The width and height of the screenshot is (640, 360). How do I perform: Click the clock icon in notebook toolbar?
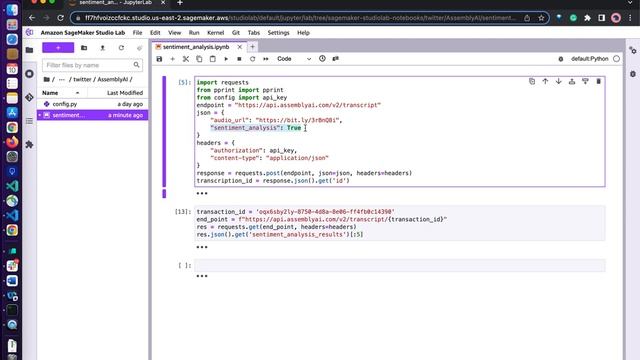[322, 58]
